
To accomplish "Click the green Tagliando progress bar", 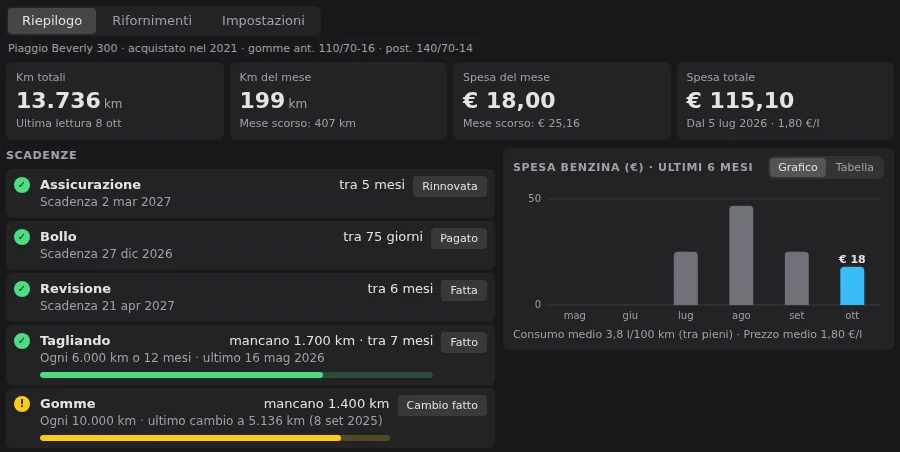I will 236,375.
